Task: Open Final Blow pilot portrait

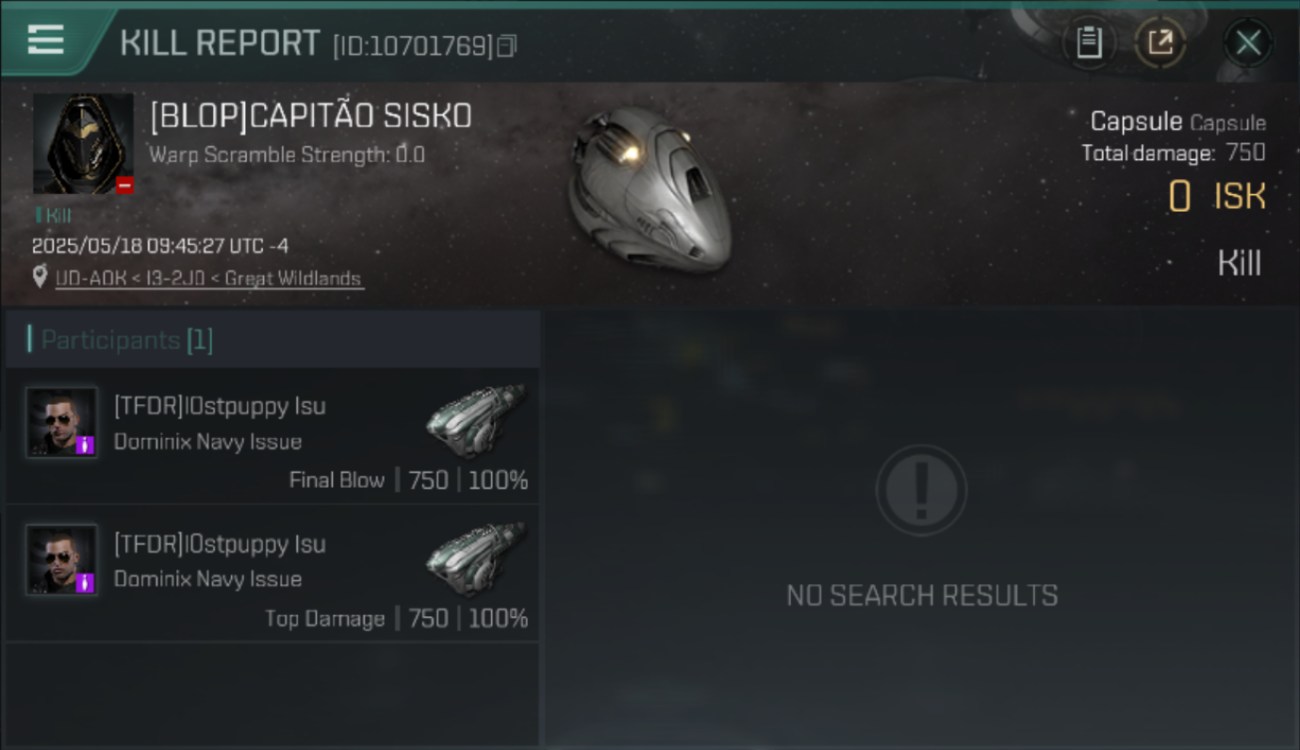Action: (x=61, y=422)
